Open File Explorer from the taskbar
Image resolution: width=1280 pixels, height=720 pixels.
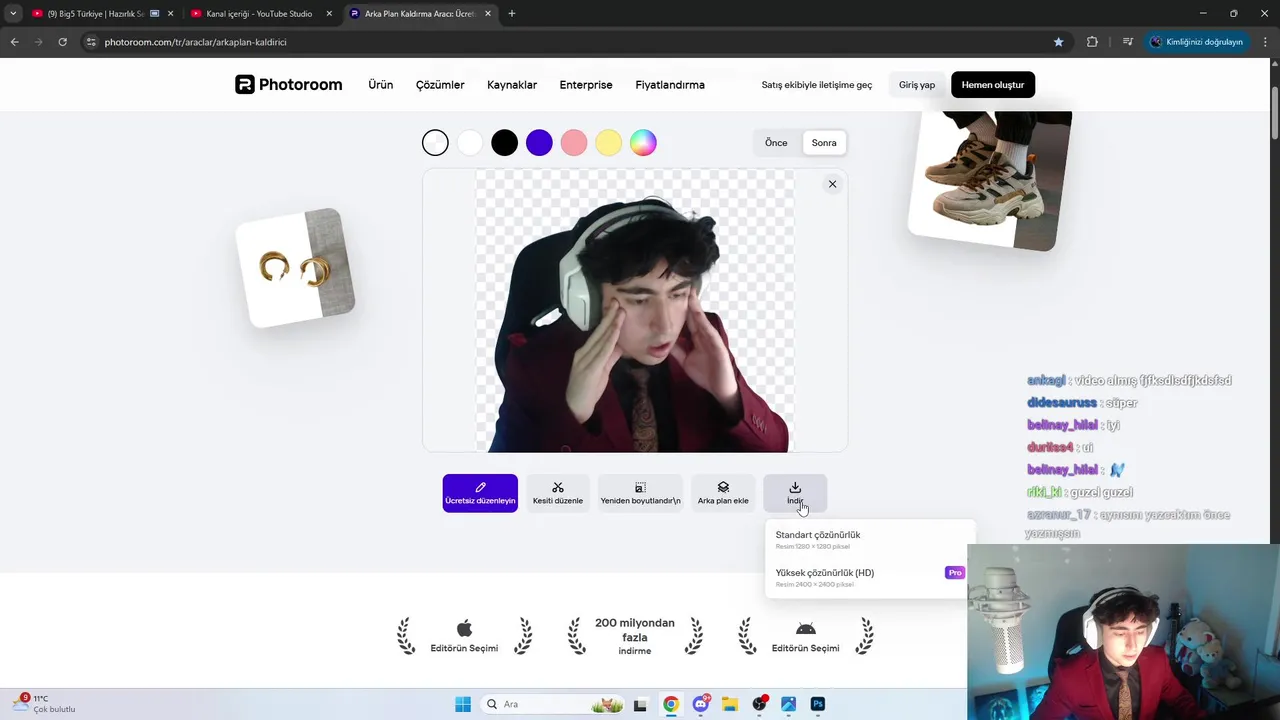(x=730, y=704)
